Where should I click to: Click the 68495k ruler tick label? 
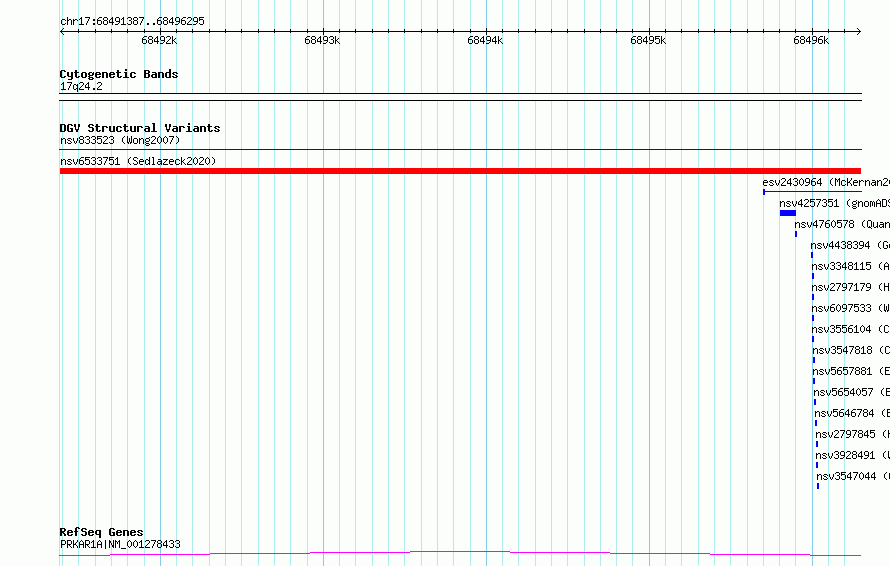pos(648,40)
